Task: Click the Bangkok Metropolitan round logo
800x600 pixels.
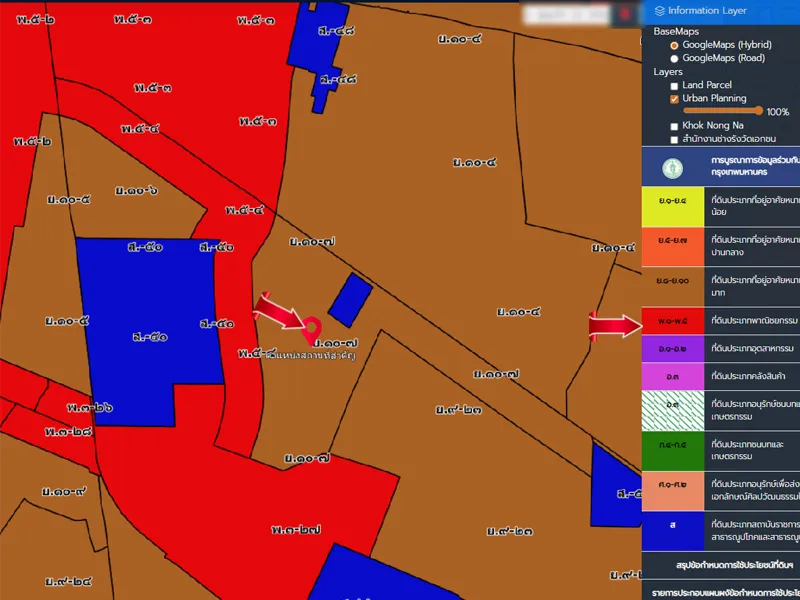Action: (x=674, y=166)
